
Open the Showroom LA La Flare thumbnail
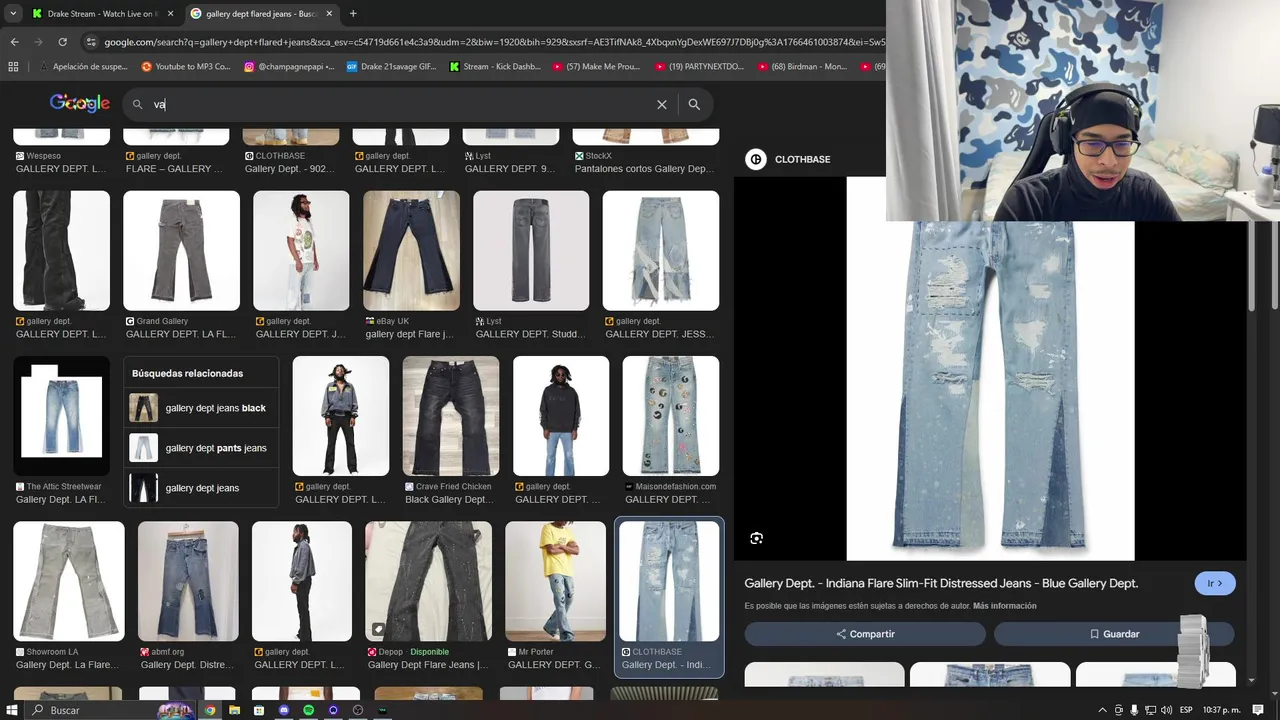pyautogui.click(x=68, y=581)
